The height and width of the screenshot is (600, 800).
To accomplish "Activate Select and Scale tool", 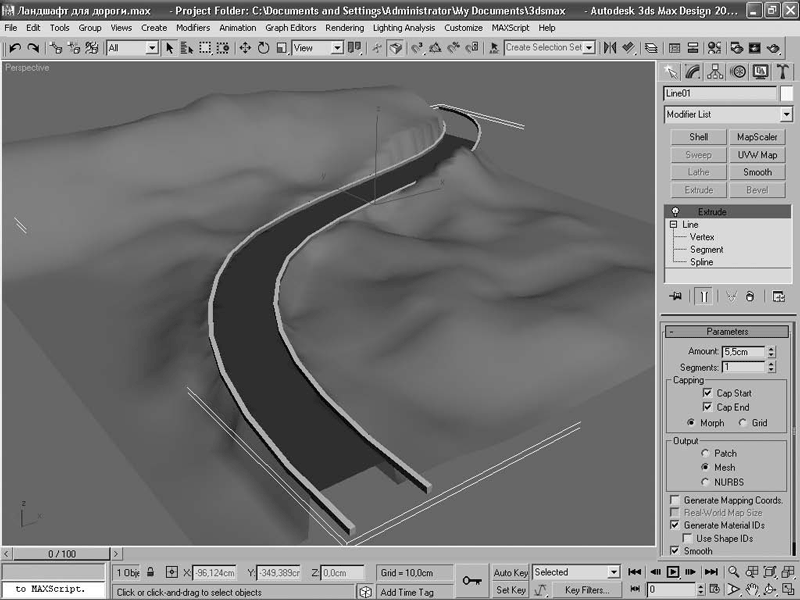I will pos(281,48).
